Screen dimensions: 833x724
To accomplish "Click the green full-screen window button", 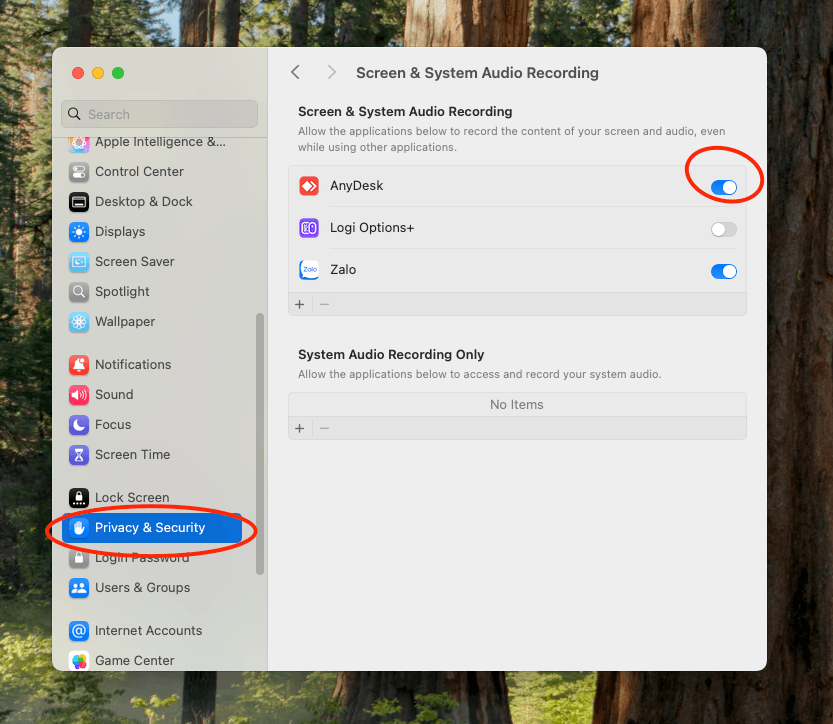I will click(118, 73).
